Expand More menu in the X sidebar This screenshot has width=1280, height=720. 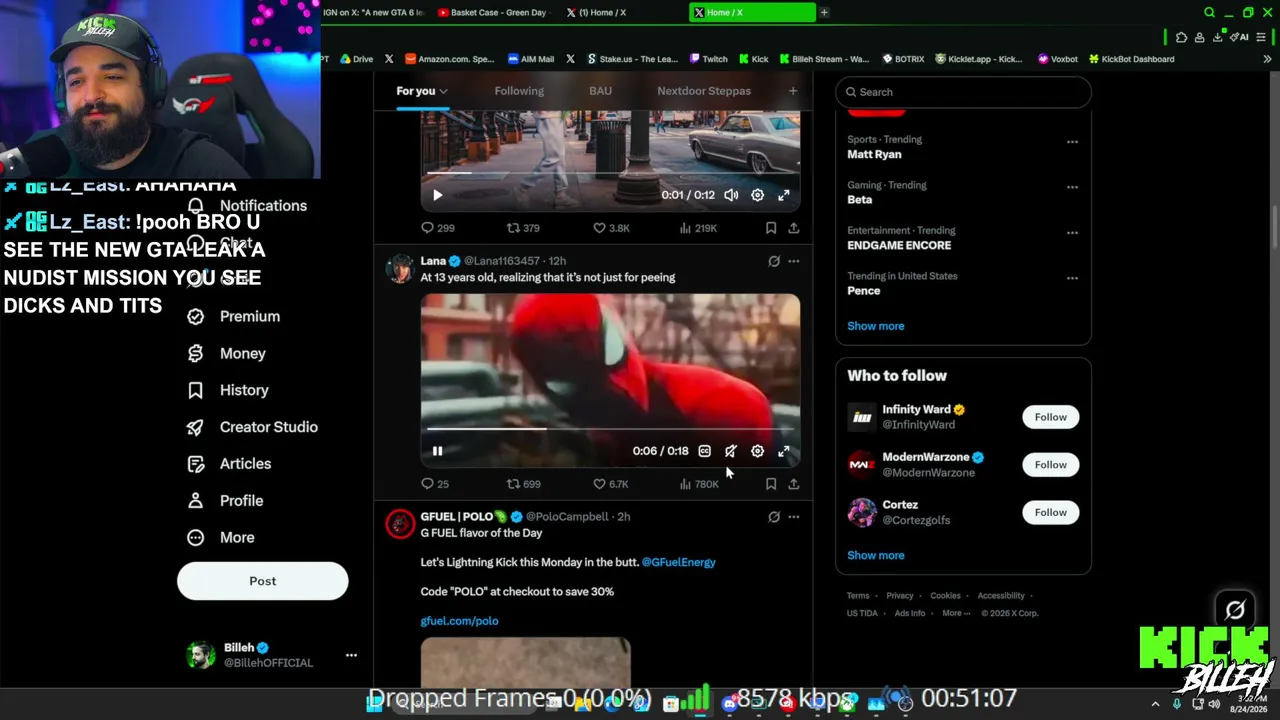pyautogui.click(x=221, y=538)
